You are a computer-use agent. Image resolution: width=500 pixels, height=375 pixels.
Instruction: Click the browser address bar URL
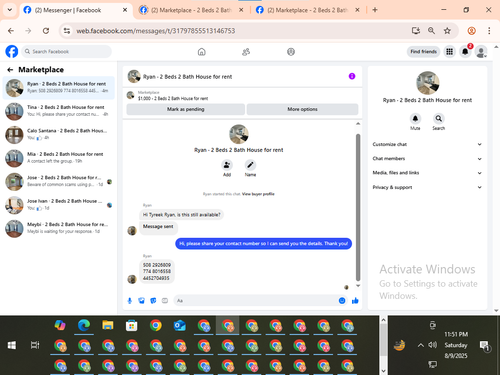point(156,31)
